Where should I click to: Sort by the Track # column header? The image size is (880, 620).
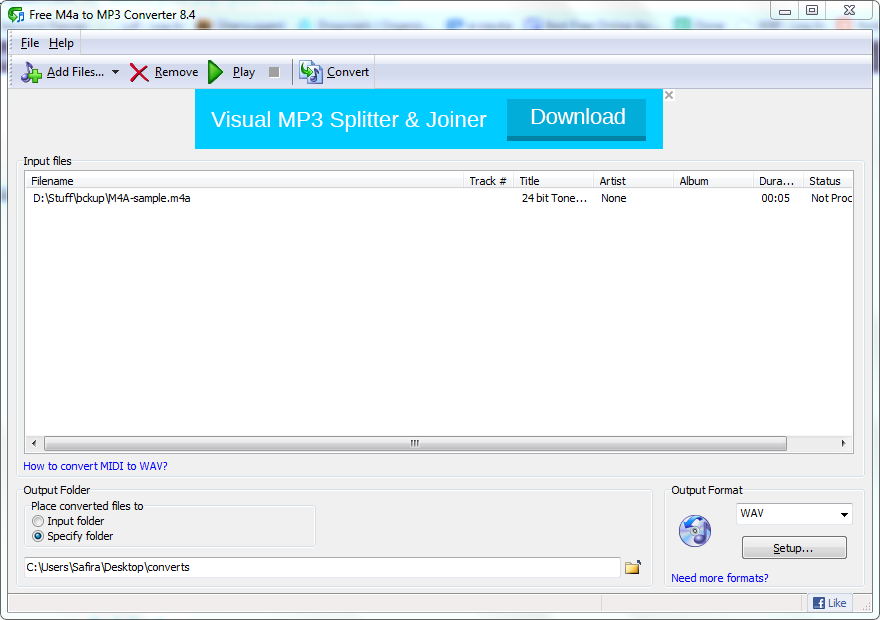click(x=488, y=181)
